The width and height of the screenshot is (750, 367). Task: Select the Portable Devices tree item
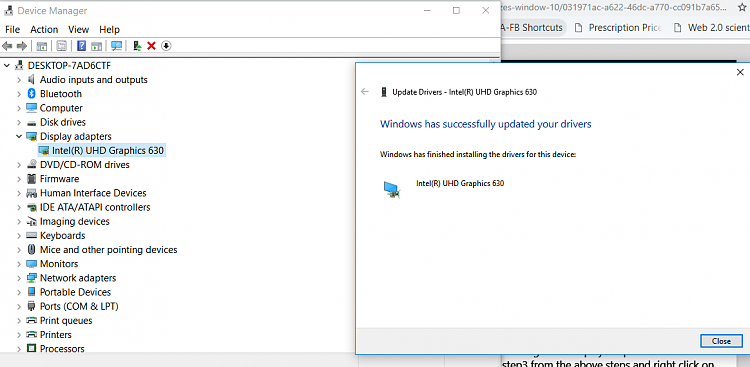[75, 292]
